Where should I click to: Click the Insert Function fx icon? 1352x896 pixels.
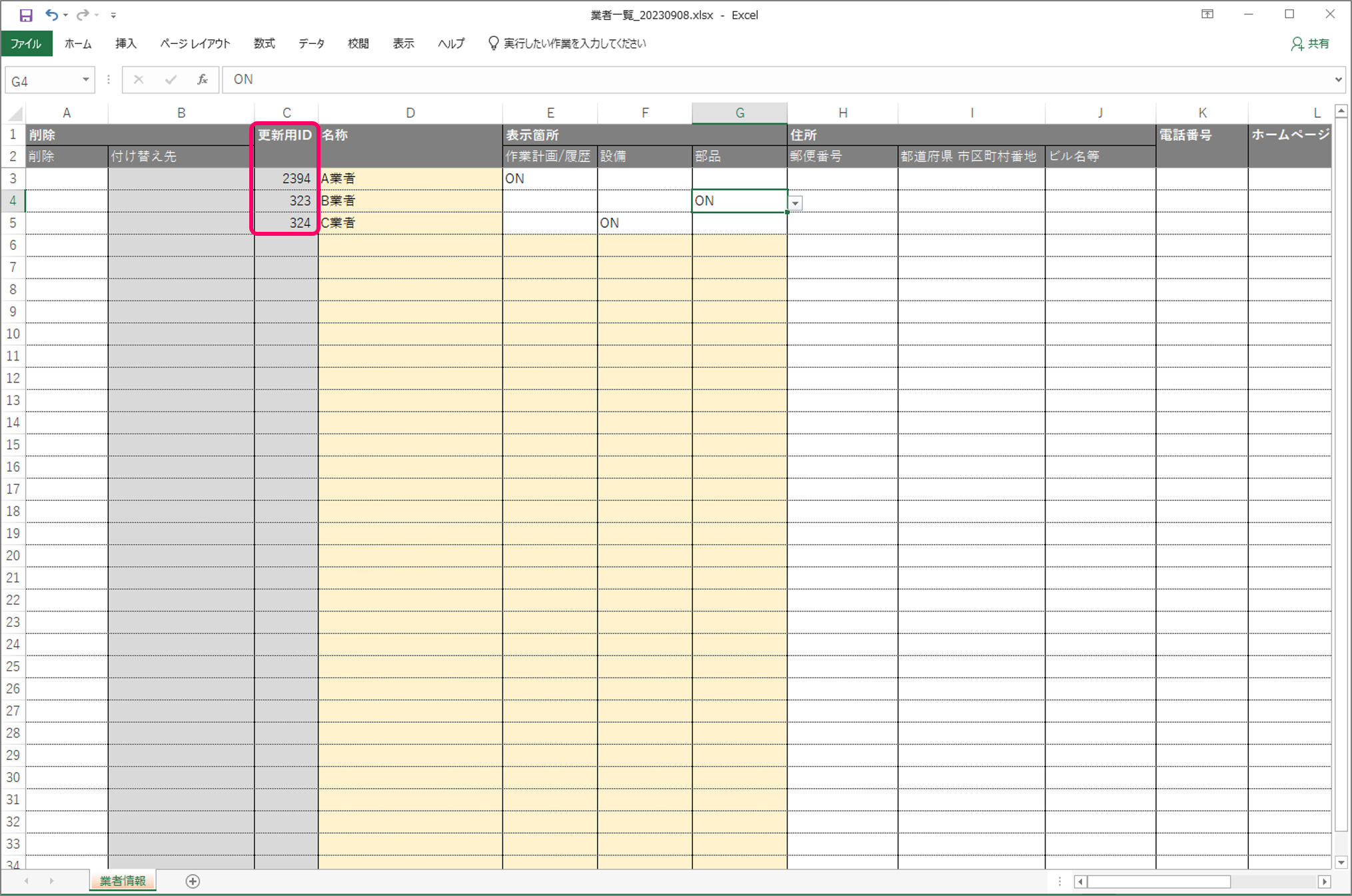click(203, 80)
